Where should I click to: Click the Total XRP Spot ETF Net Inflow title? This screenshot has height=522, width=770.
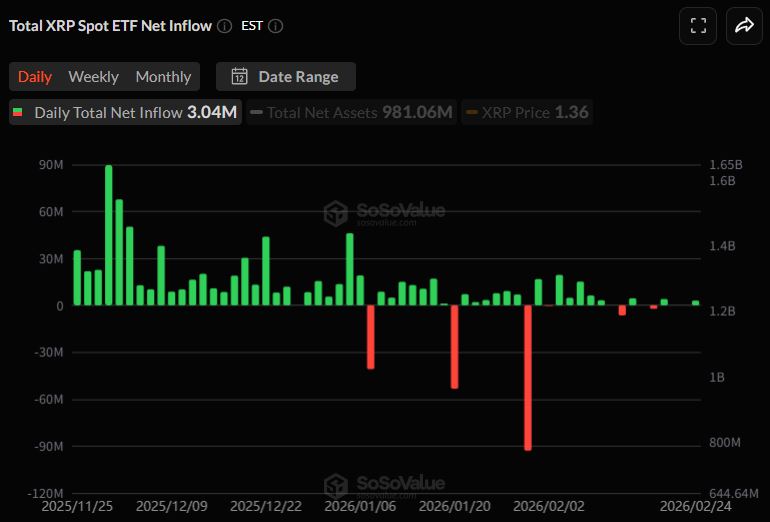tap(110, 26)
